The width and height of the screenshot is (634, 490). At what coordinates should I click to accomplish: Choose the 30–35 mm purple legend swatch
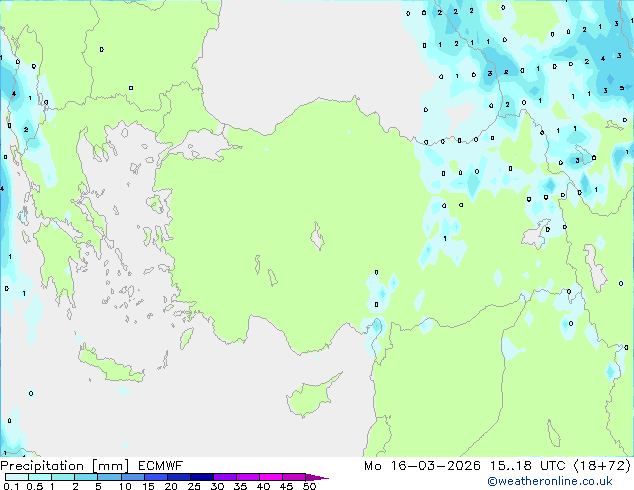pos(224,477)
